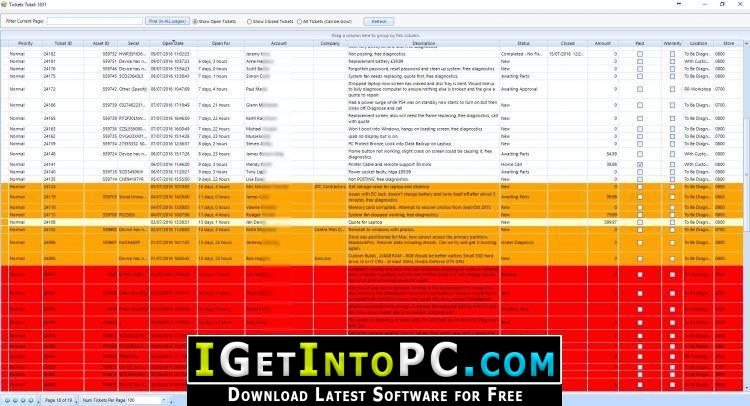Viewport: 750px width, 406px height.
Task: Sort by the Description column header
Action: tap(423, 43)
